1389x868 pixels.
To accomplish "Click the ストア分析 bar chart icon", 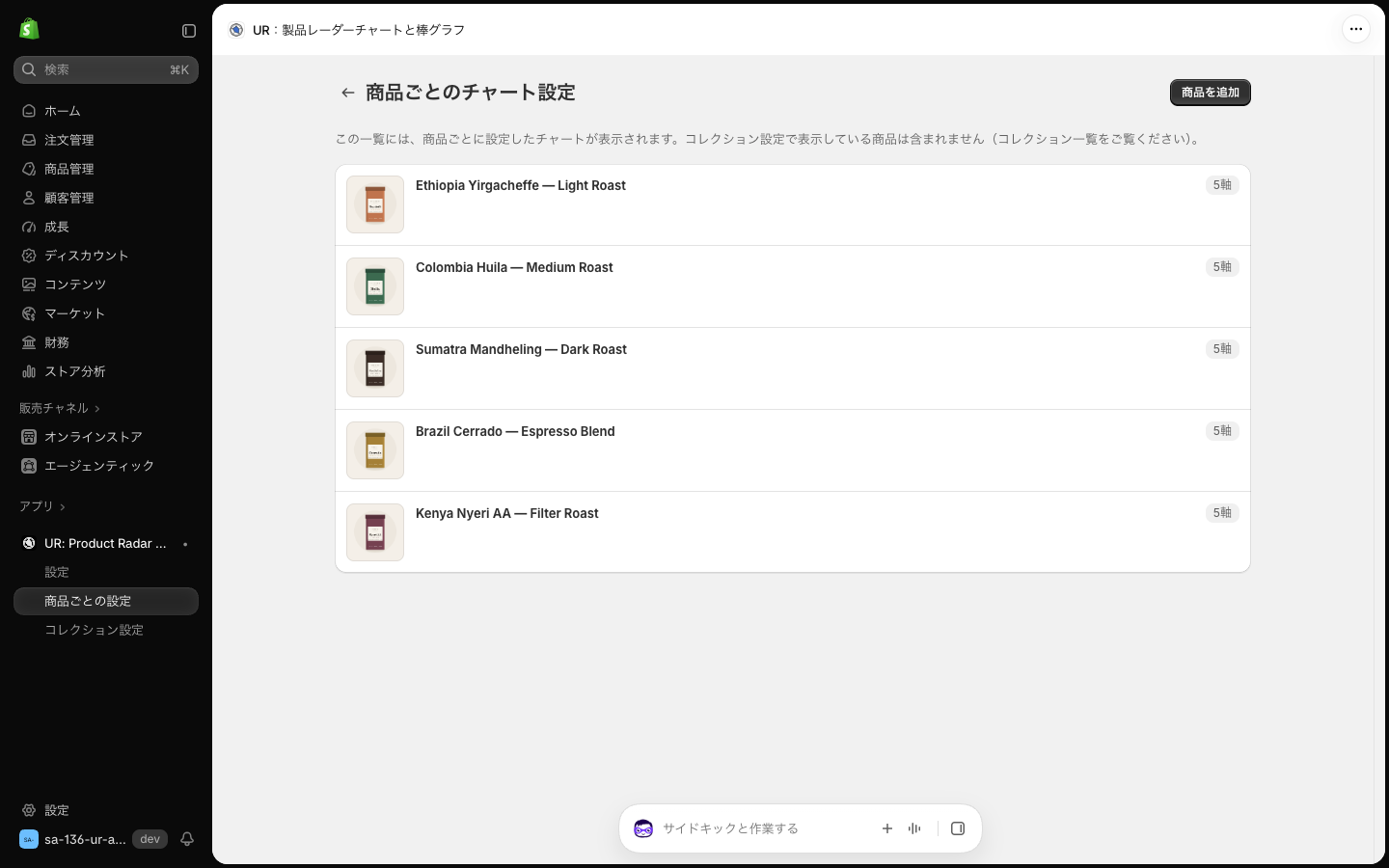I will (29, 371).
